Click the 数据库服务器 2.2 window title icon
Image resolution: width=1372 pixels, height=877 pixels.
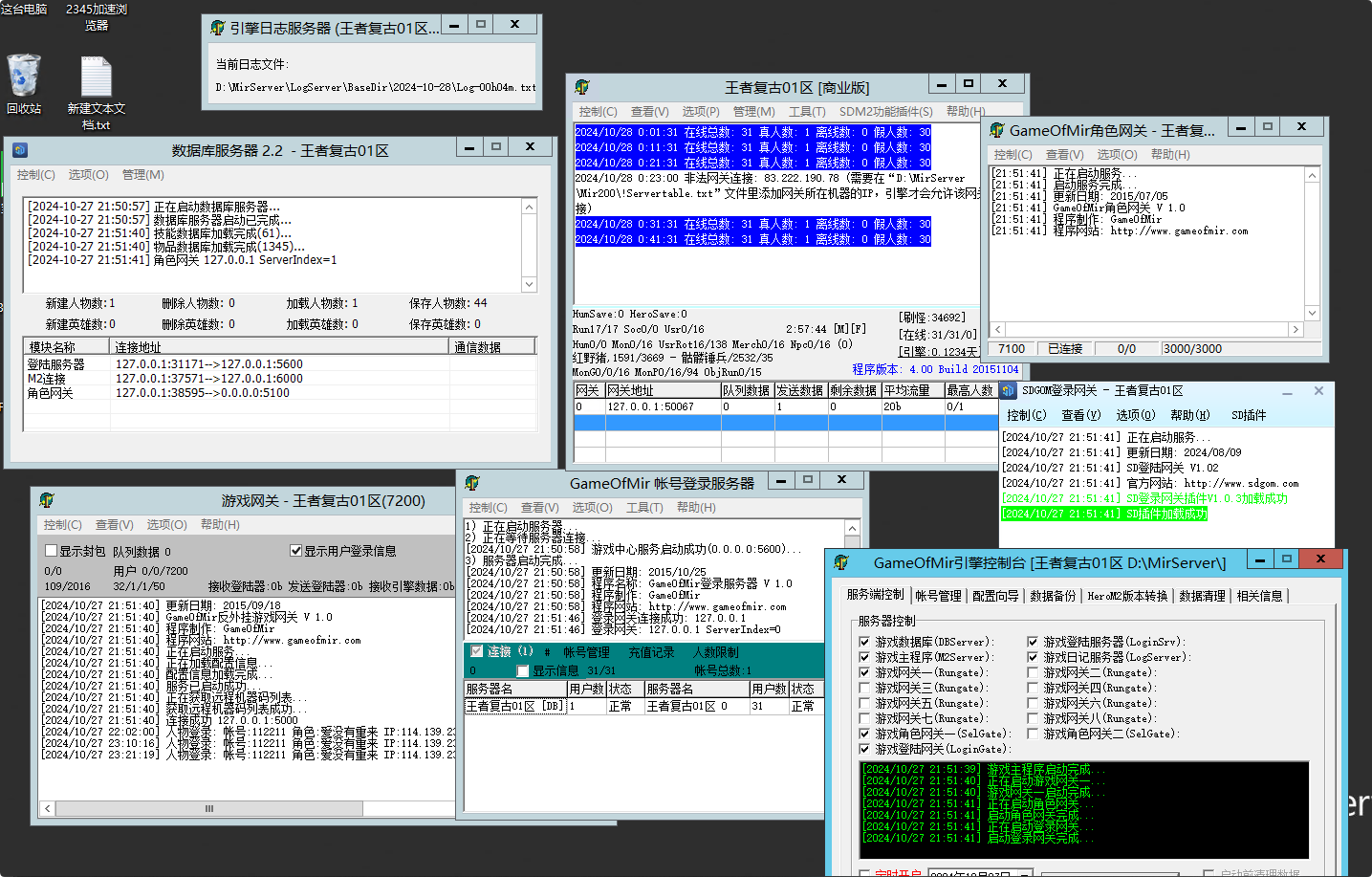click(20, 150)
